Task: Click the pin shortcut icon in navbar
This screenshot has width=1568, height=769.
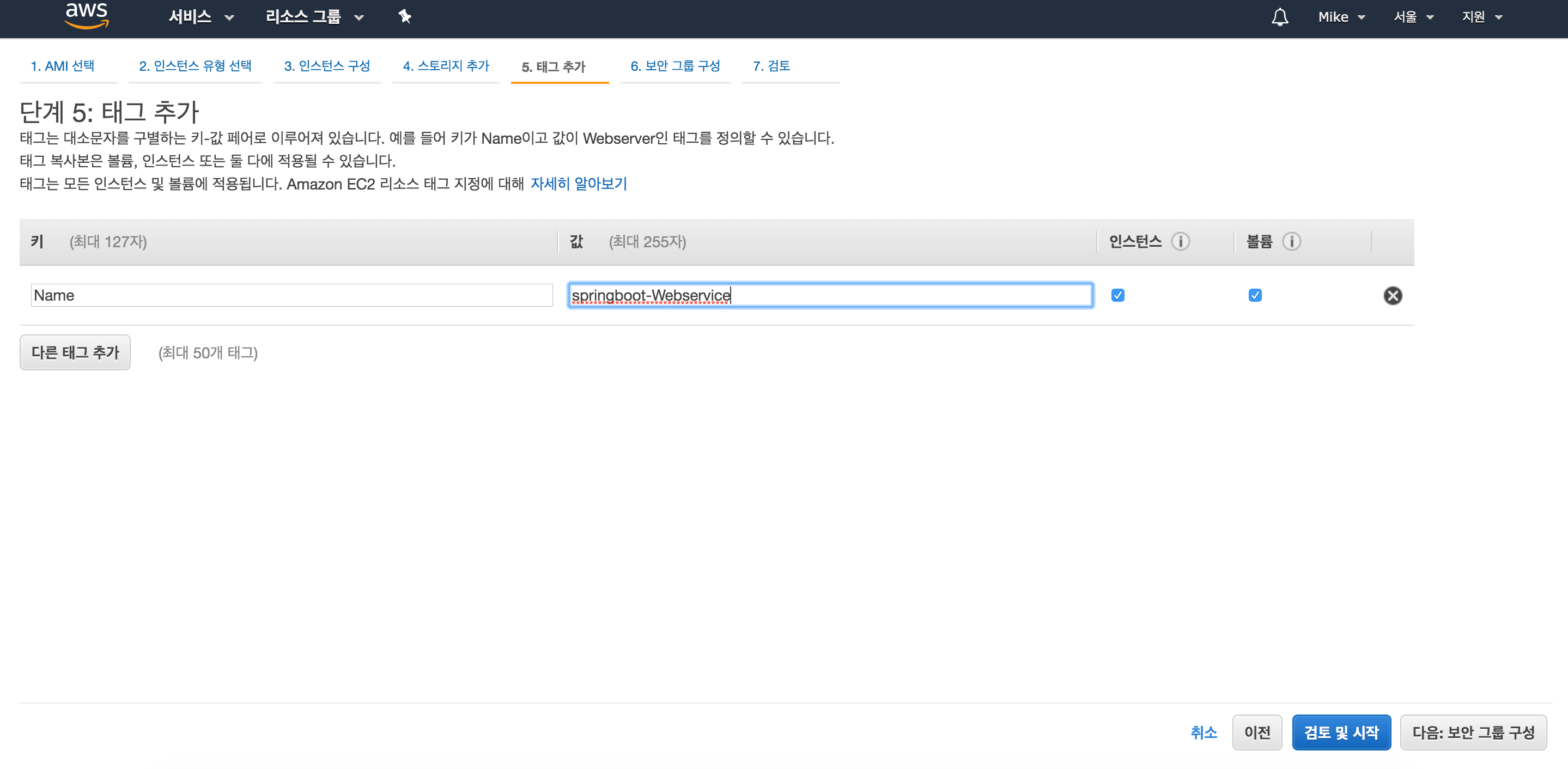Action: 405,16
